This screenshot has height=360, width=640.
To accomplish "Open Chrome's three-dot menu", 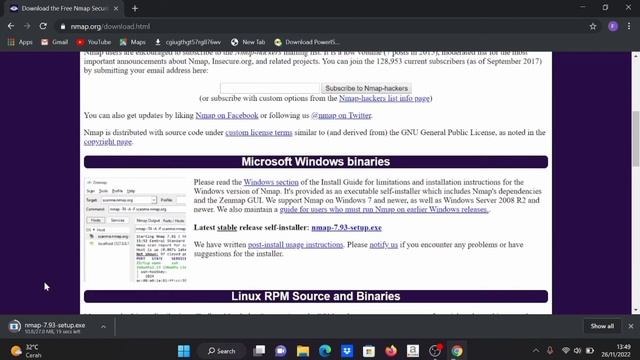I will tap(629, 27).
